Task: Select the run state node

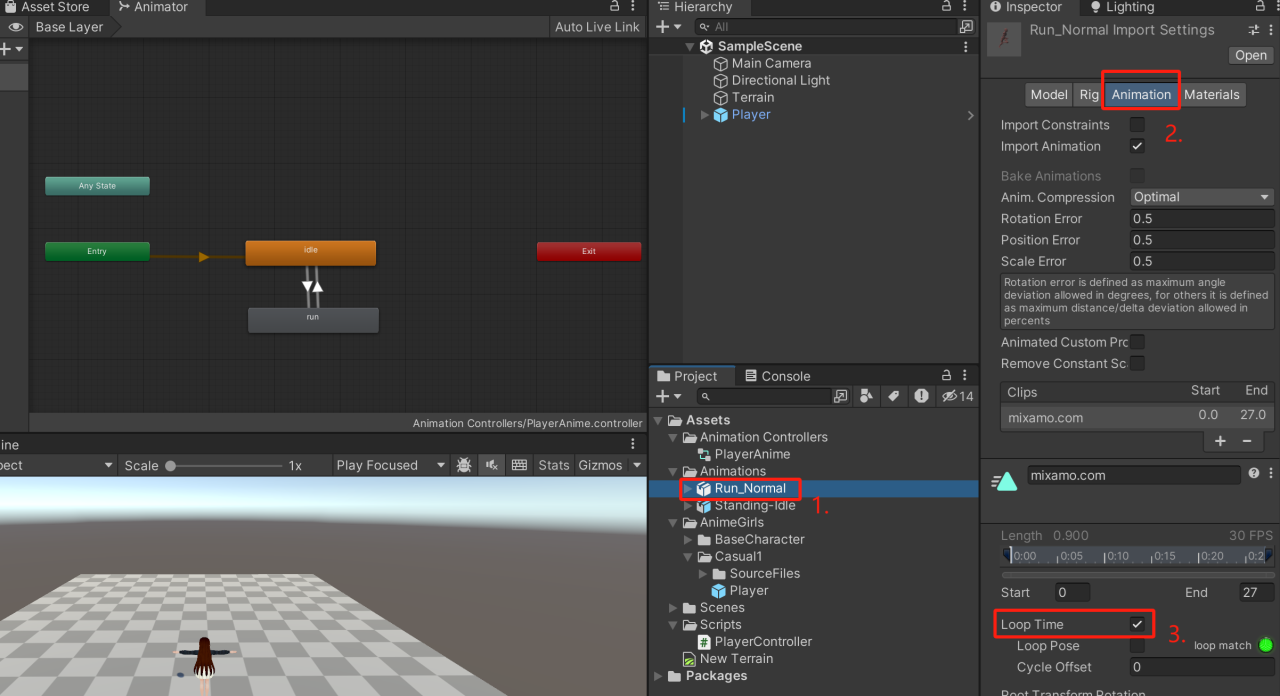Action: pos(313,320)
